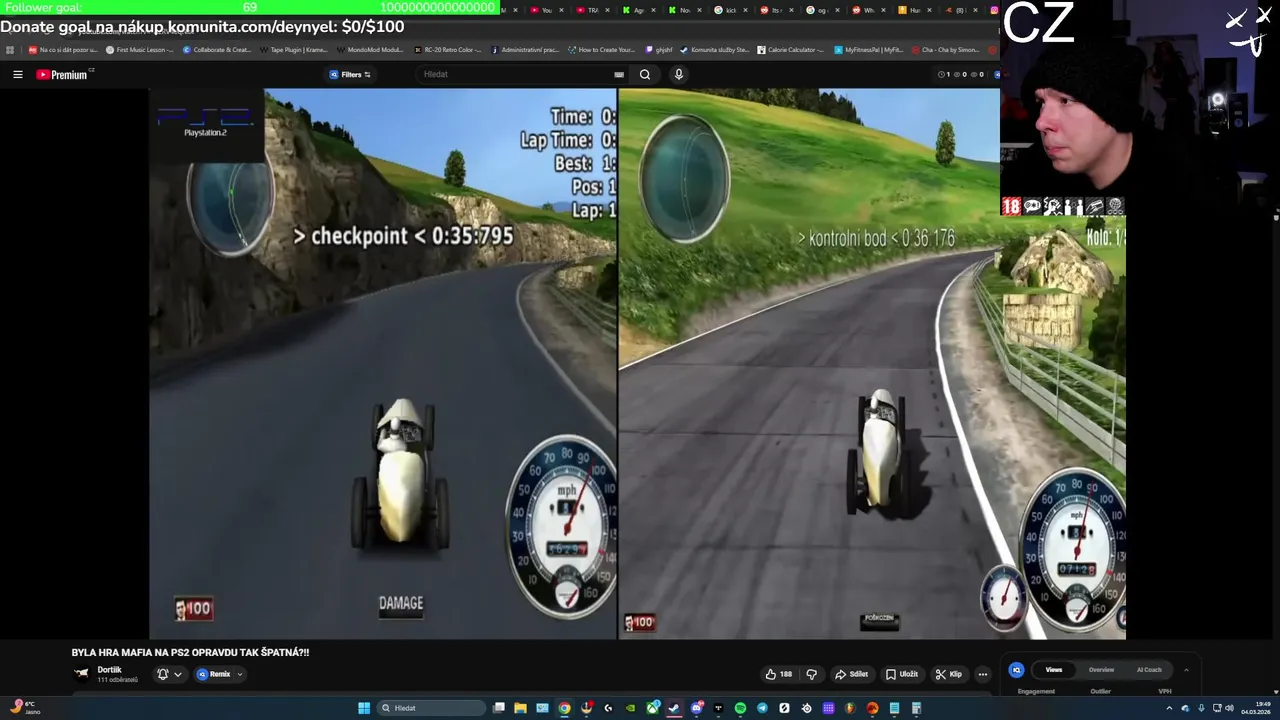Open bookmark 'Cha - Cha by Simon...'
This screenshot has height=720, width=1280.
(x=946, y=49)
